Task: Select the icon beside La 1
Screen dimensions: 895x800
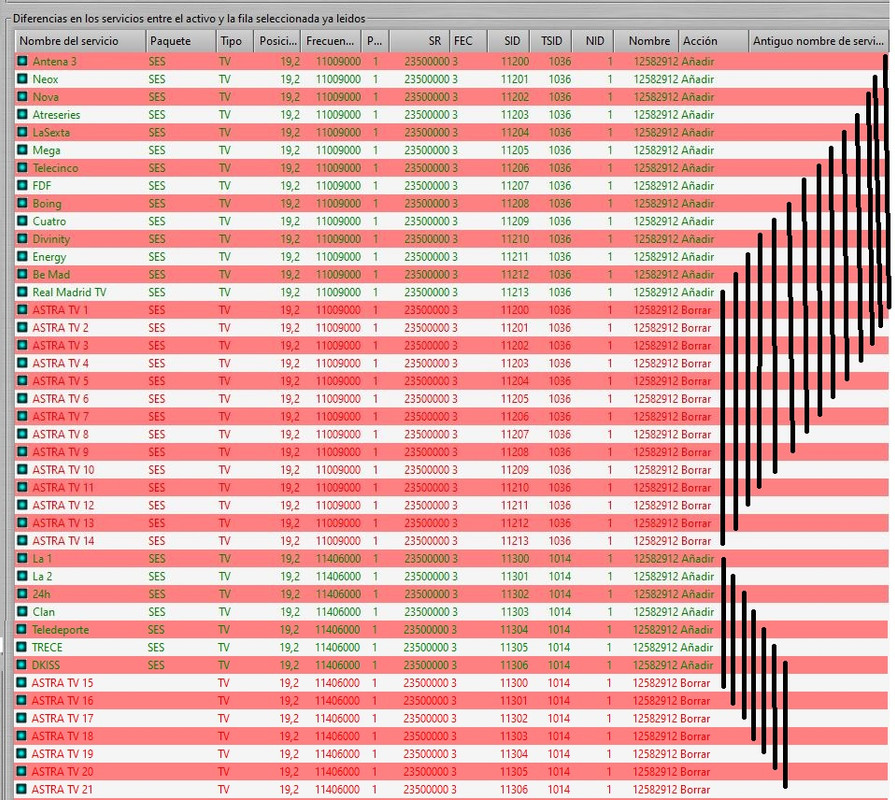Action: (22, 558)
